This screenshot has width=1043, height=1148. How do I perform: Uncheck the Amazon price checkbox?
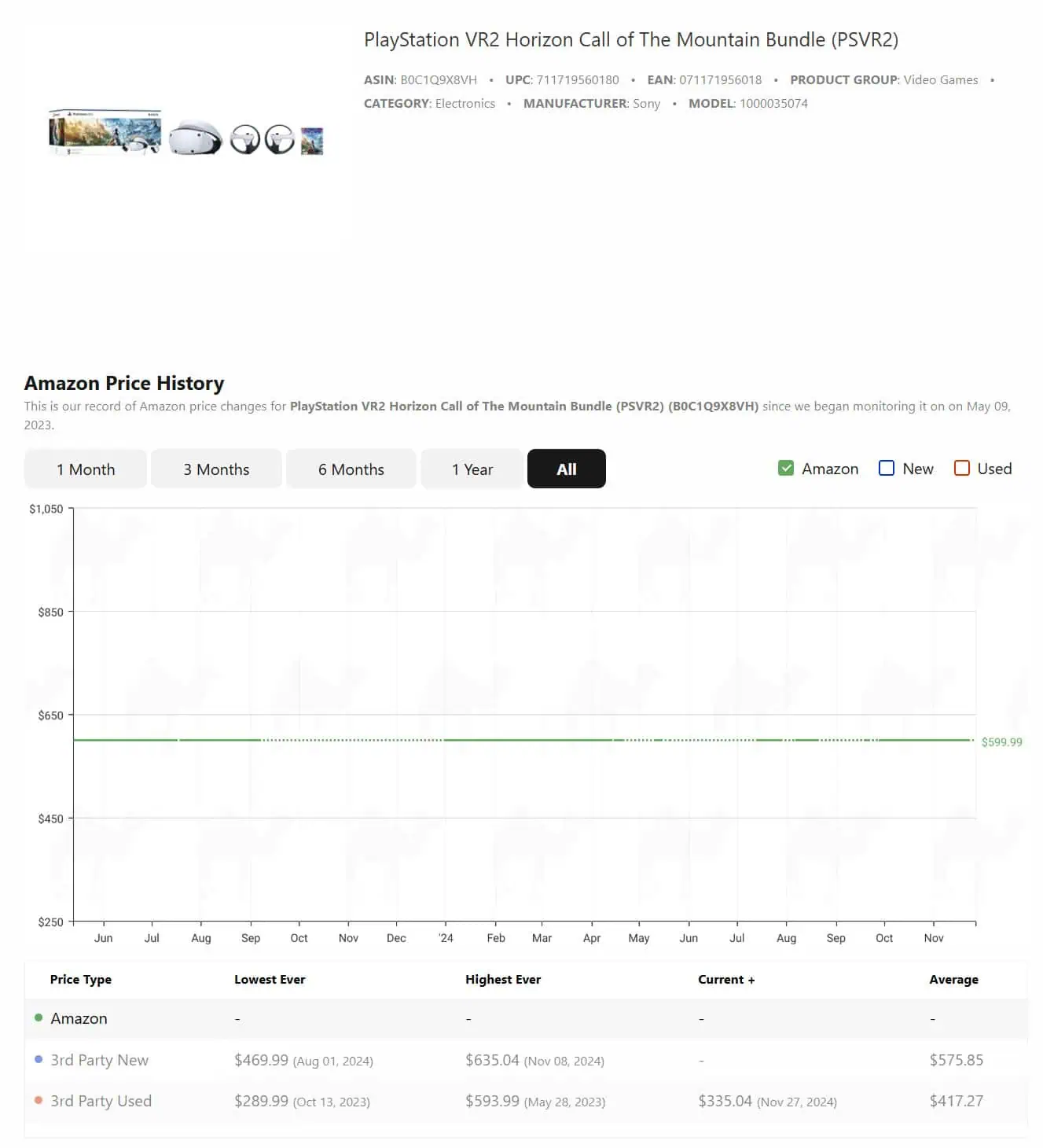click(785, 469)
